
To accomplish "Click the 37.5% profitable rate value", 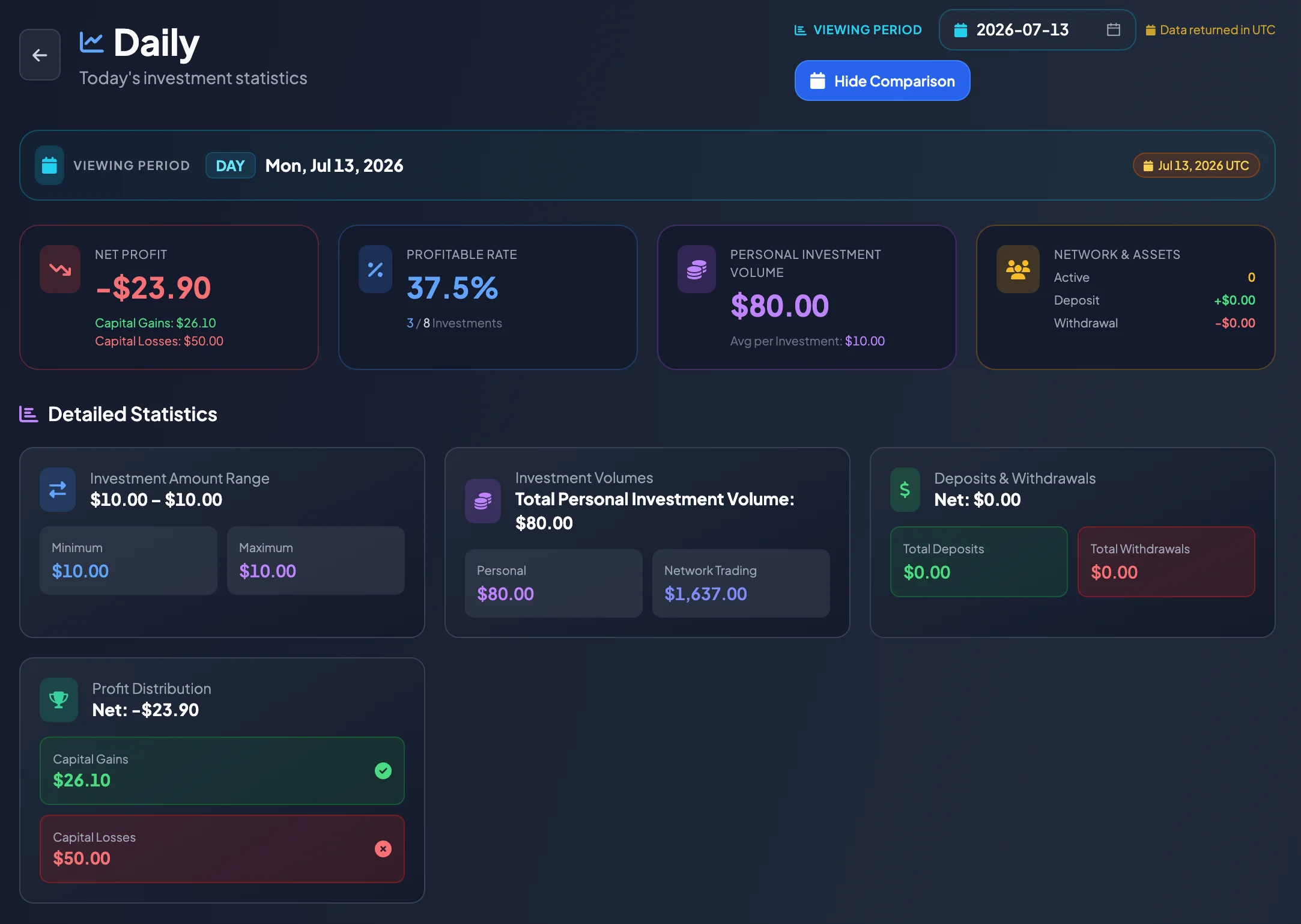I will point(452,288).
